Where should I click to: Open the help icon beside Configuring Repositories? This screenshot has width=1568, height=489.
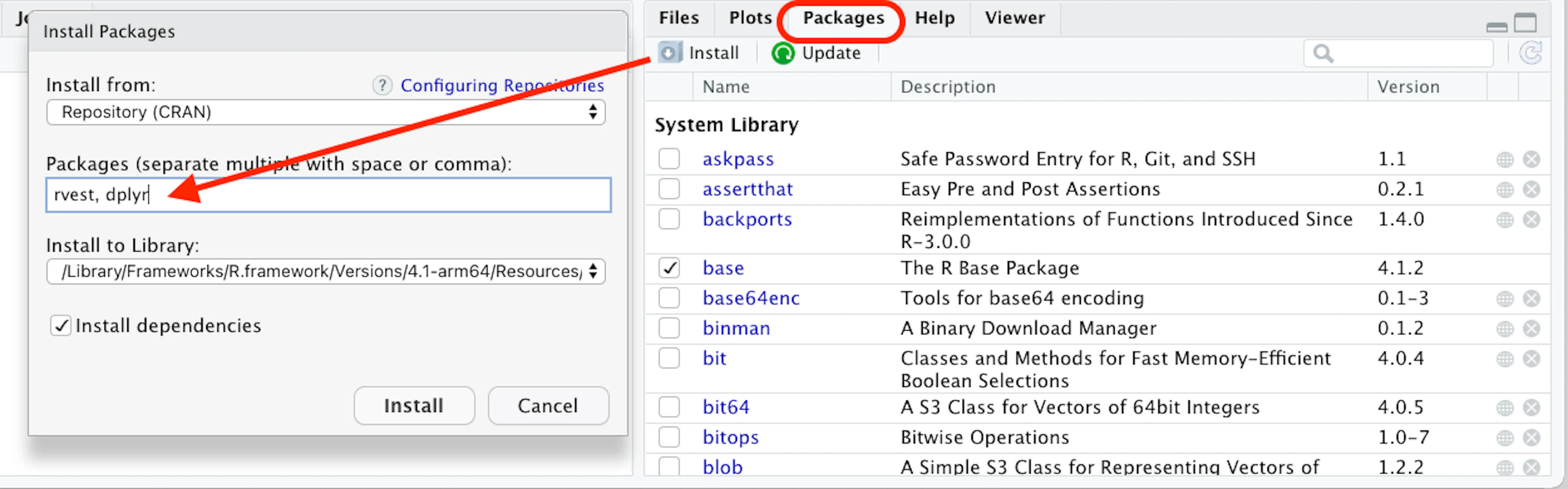[382, 85]
